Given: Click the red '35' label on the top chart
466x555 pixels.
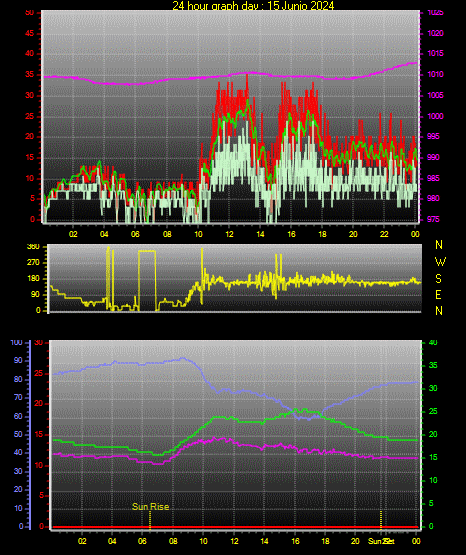Looking at the screenshot, I should point(30,75).
